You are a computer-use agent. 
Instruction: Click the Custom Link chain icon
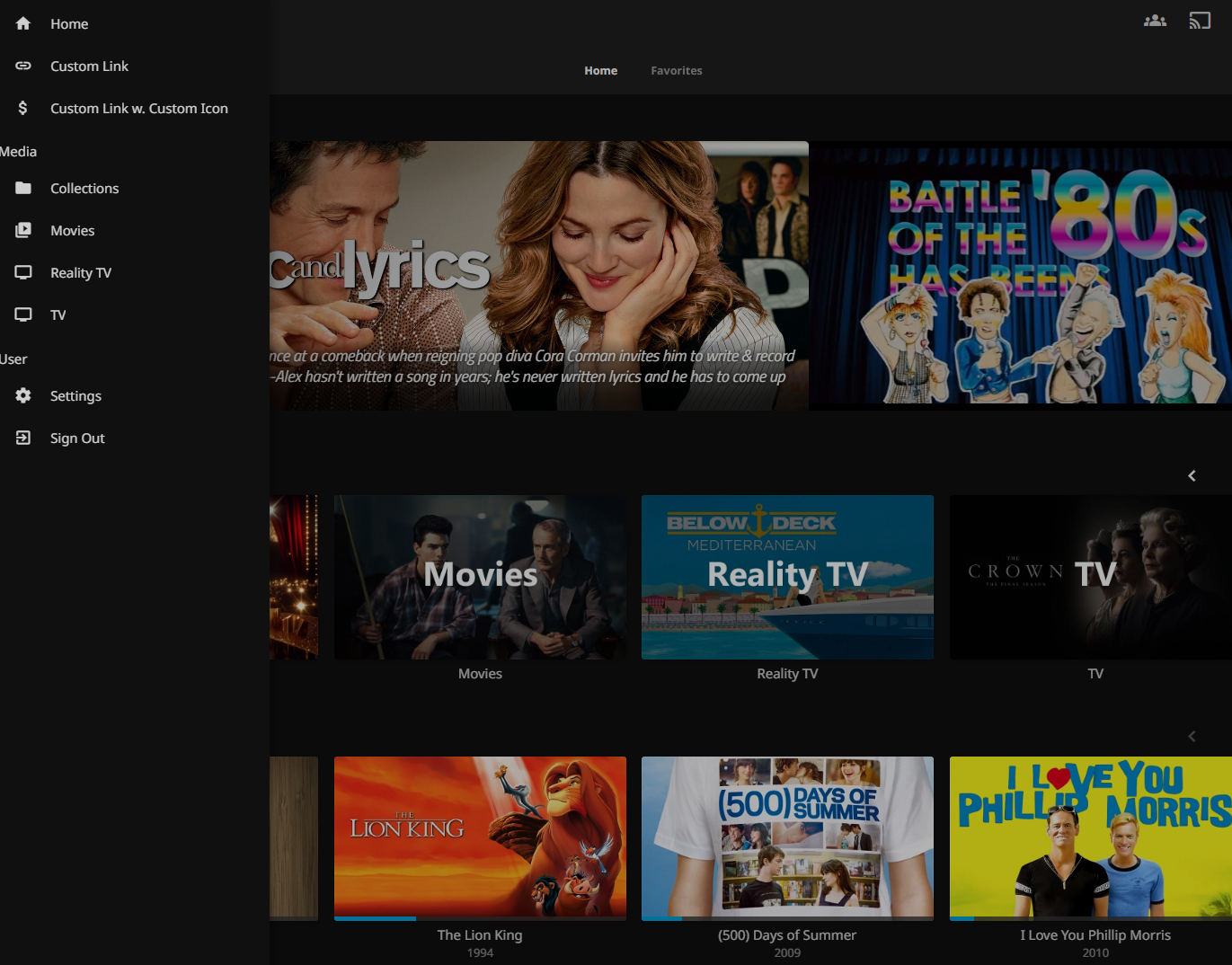[x=23, y=66]
